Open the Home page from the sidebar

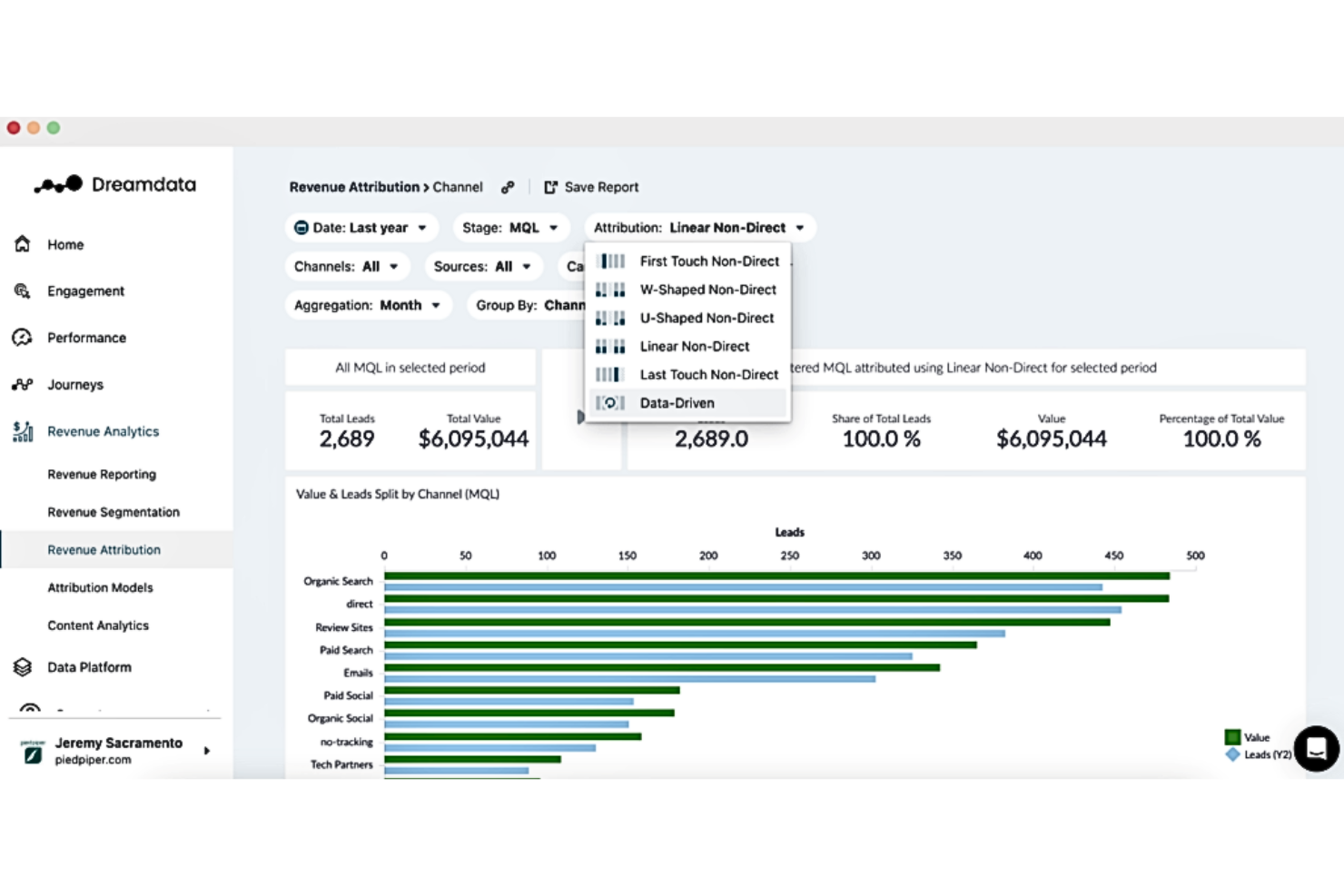(64, 244)
